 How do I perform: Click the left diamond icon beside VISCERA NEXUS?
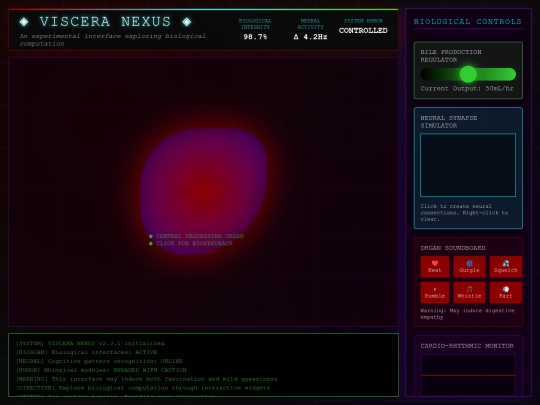[24, 22]
